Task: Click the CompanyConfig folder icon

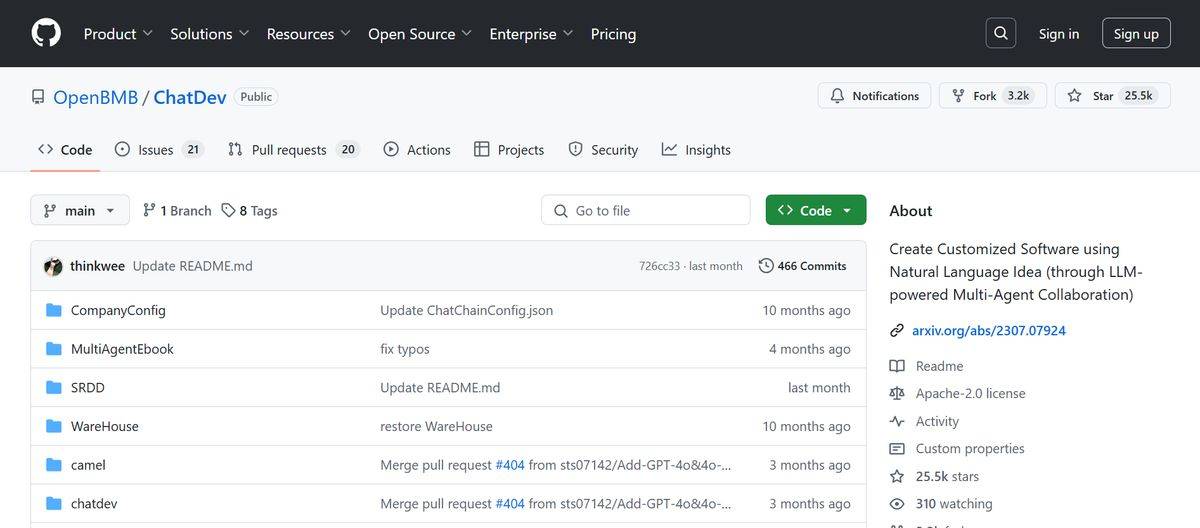Action: [54, 310]
